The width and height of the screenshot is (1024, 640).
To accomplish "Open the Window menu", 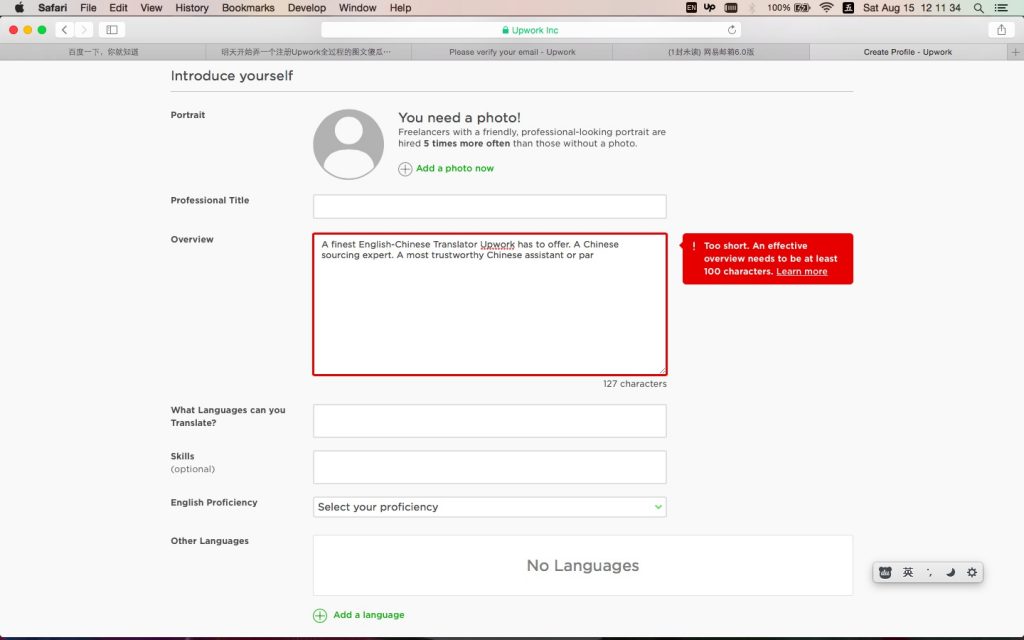I will pyautogui.click(x=357, y=8).
